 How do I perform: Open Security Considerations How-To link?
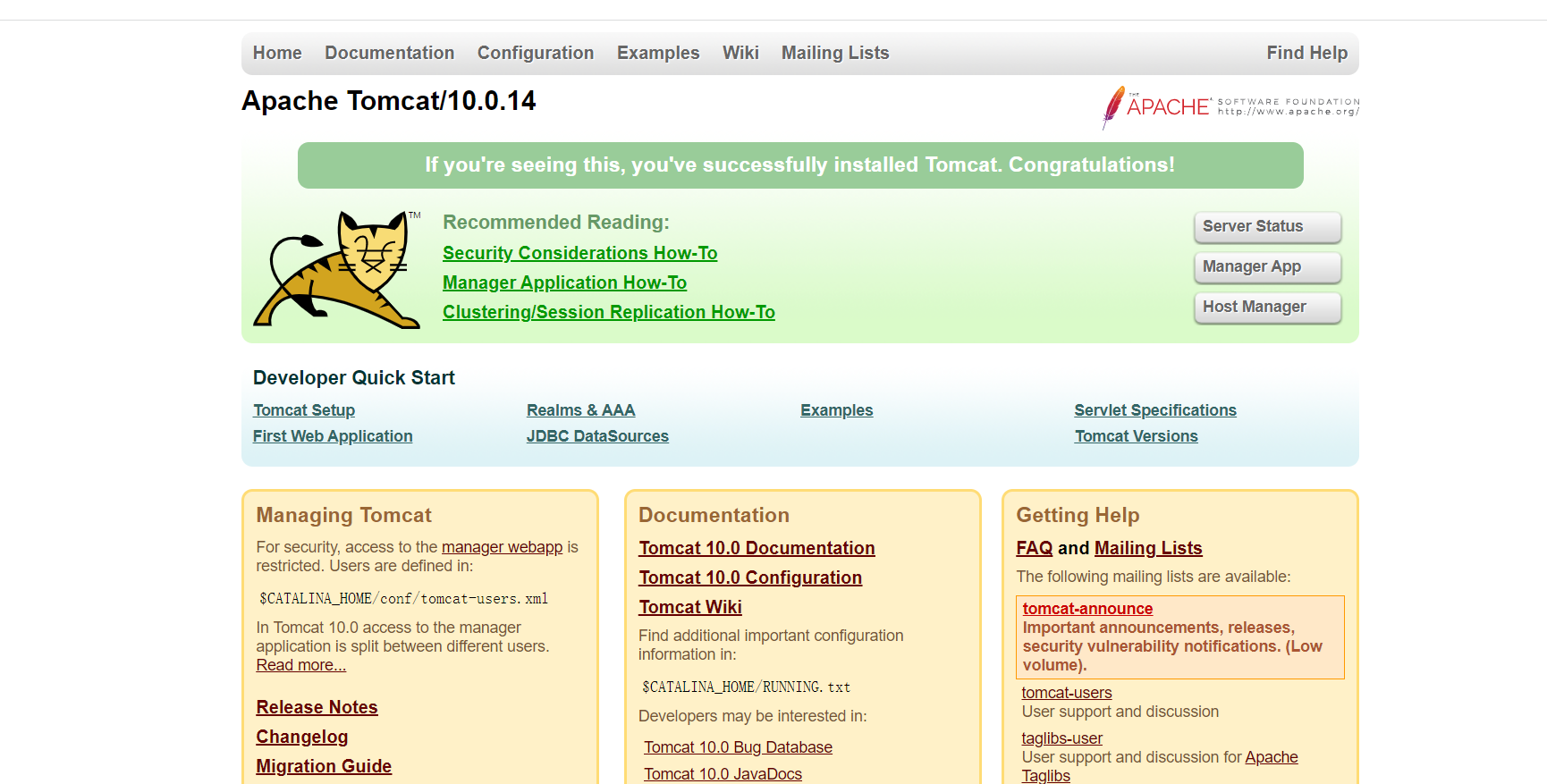pos(580,253)
